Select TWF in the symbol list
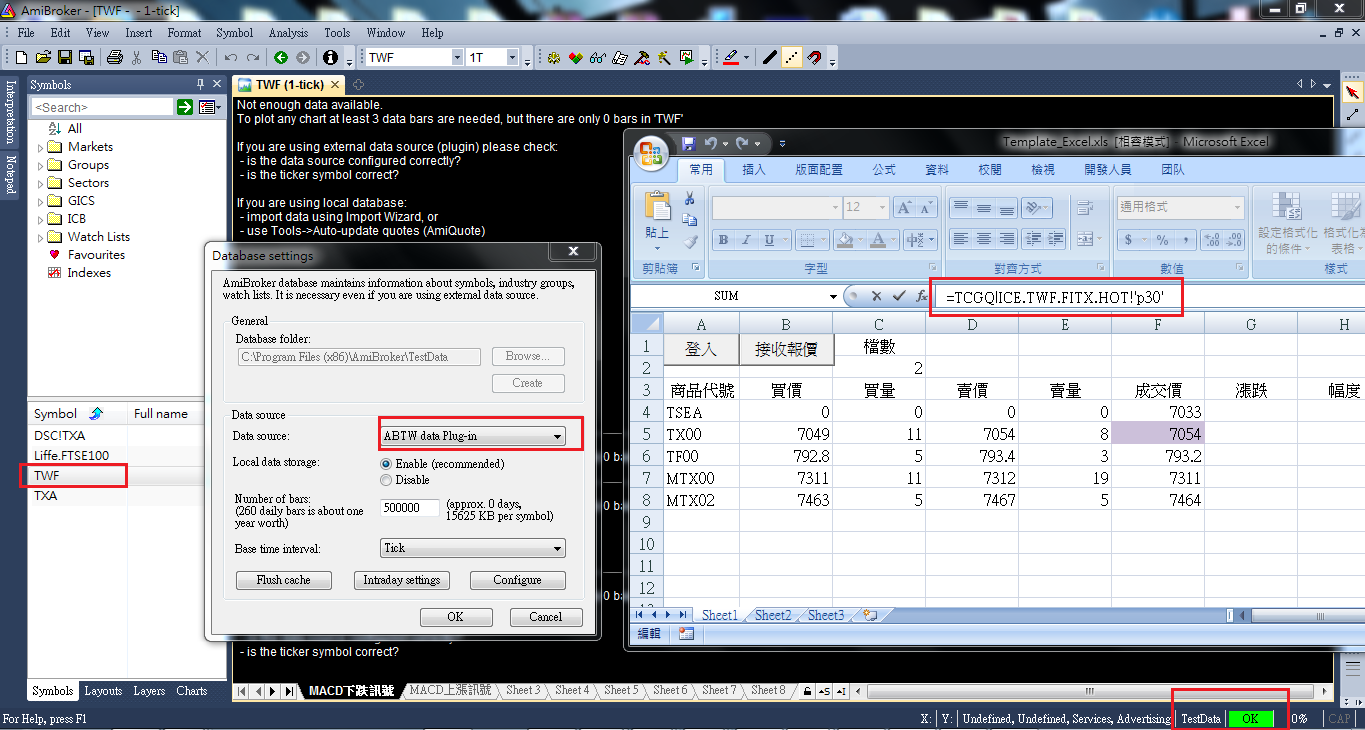 [46, 477]
